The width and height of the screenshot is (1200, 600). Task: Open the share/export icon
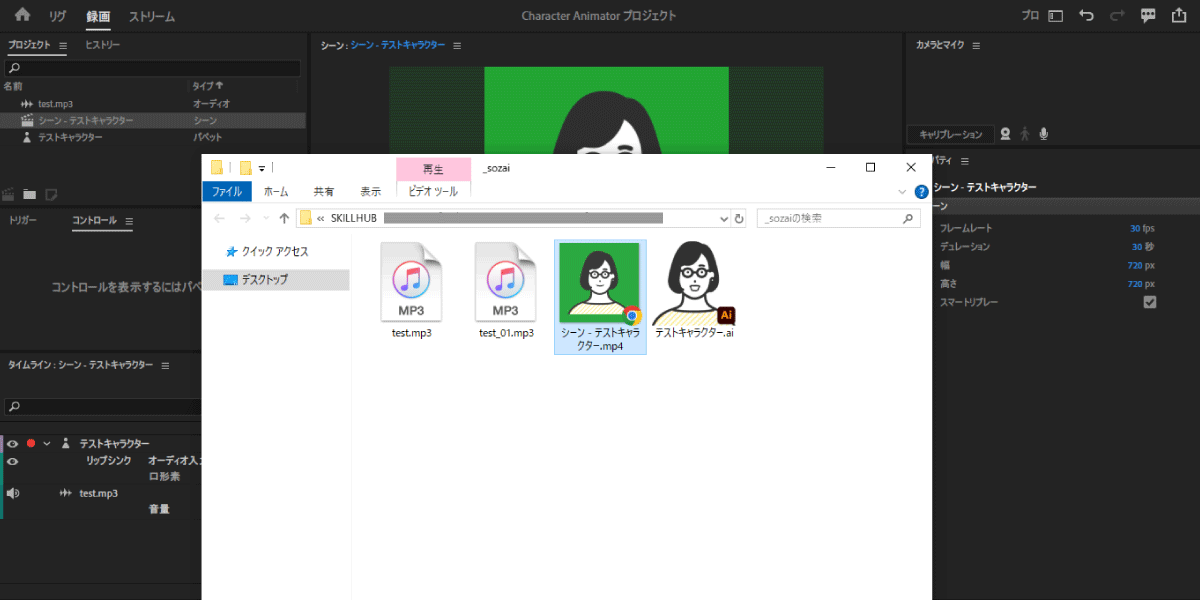click(x=1178, y=16)
